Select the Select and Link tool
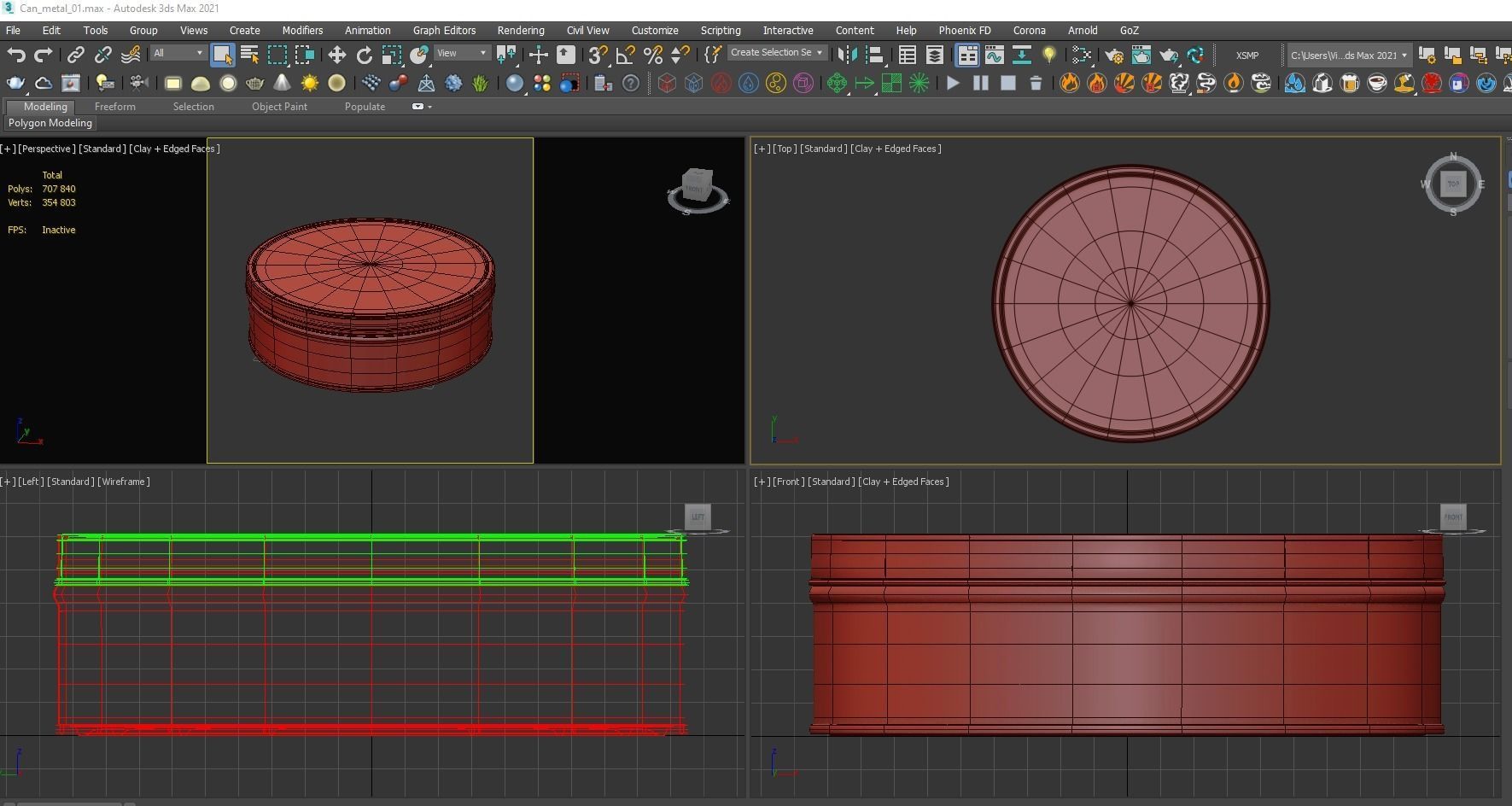Image resolution: width=1512 pixels, height=806 pixels. point(75,55)
